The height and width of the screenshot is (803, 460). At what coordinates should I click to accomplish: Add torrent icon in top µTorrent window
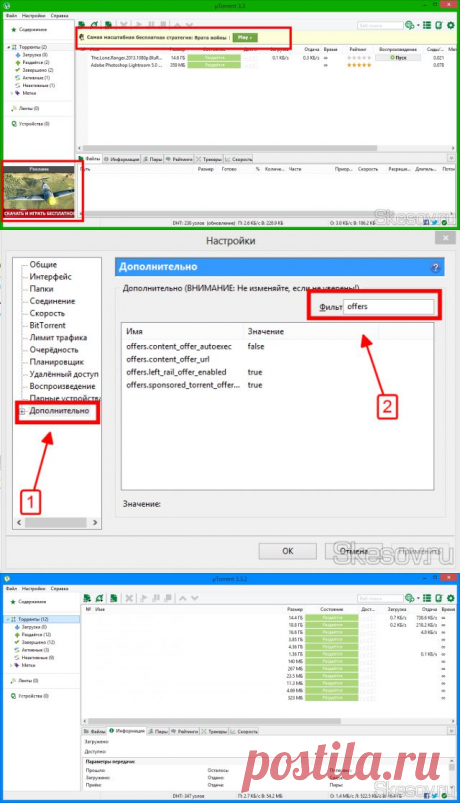(x=81, y=25)
